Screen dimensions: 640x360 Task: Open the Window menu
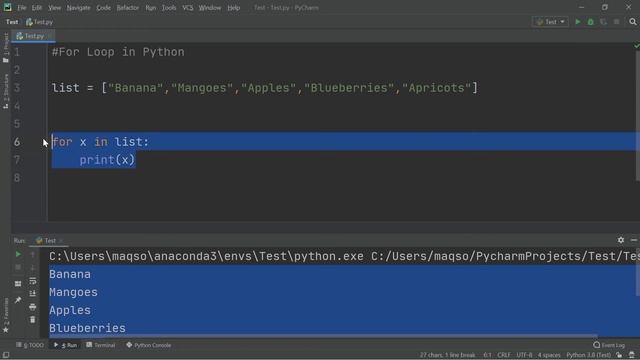(210, 8)
